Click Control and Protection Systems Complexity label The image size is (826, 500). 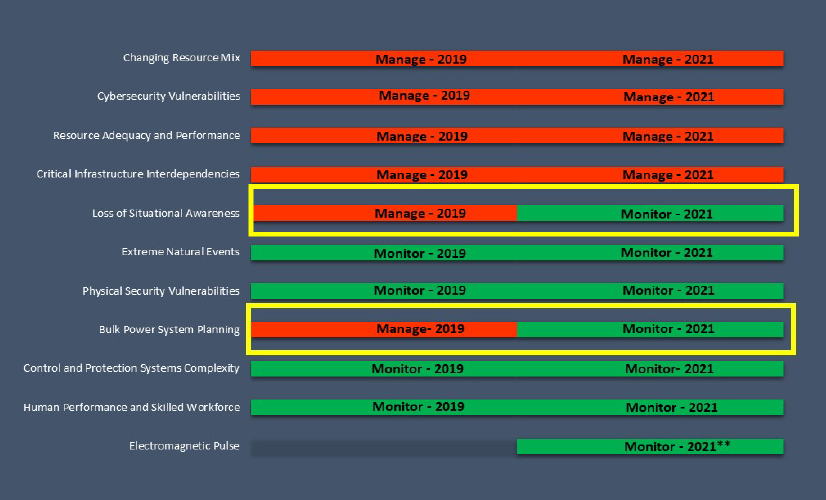131,368
